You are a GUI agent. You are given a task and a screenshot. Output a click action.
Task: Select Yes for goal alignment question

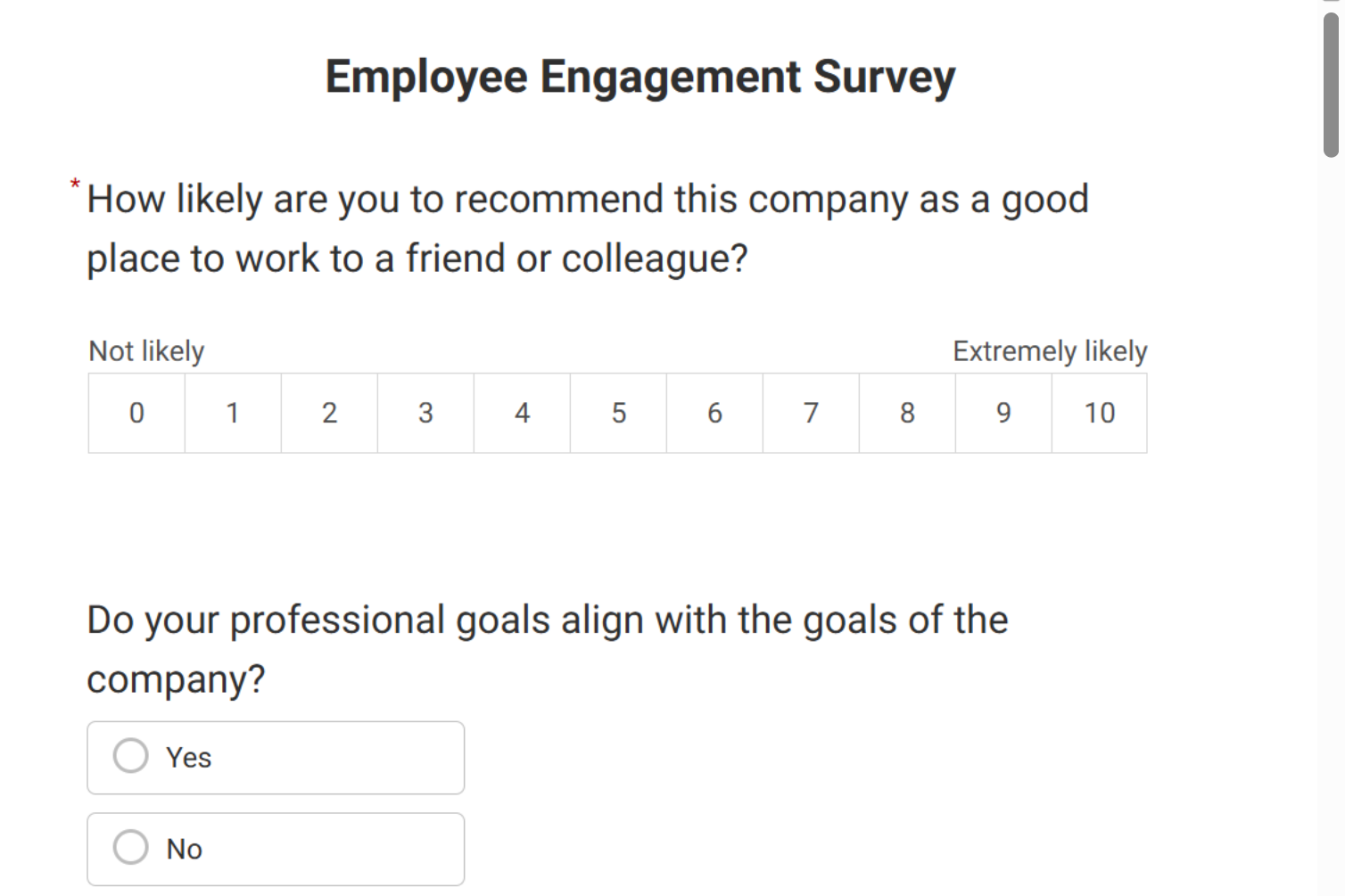(130, 755)
